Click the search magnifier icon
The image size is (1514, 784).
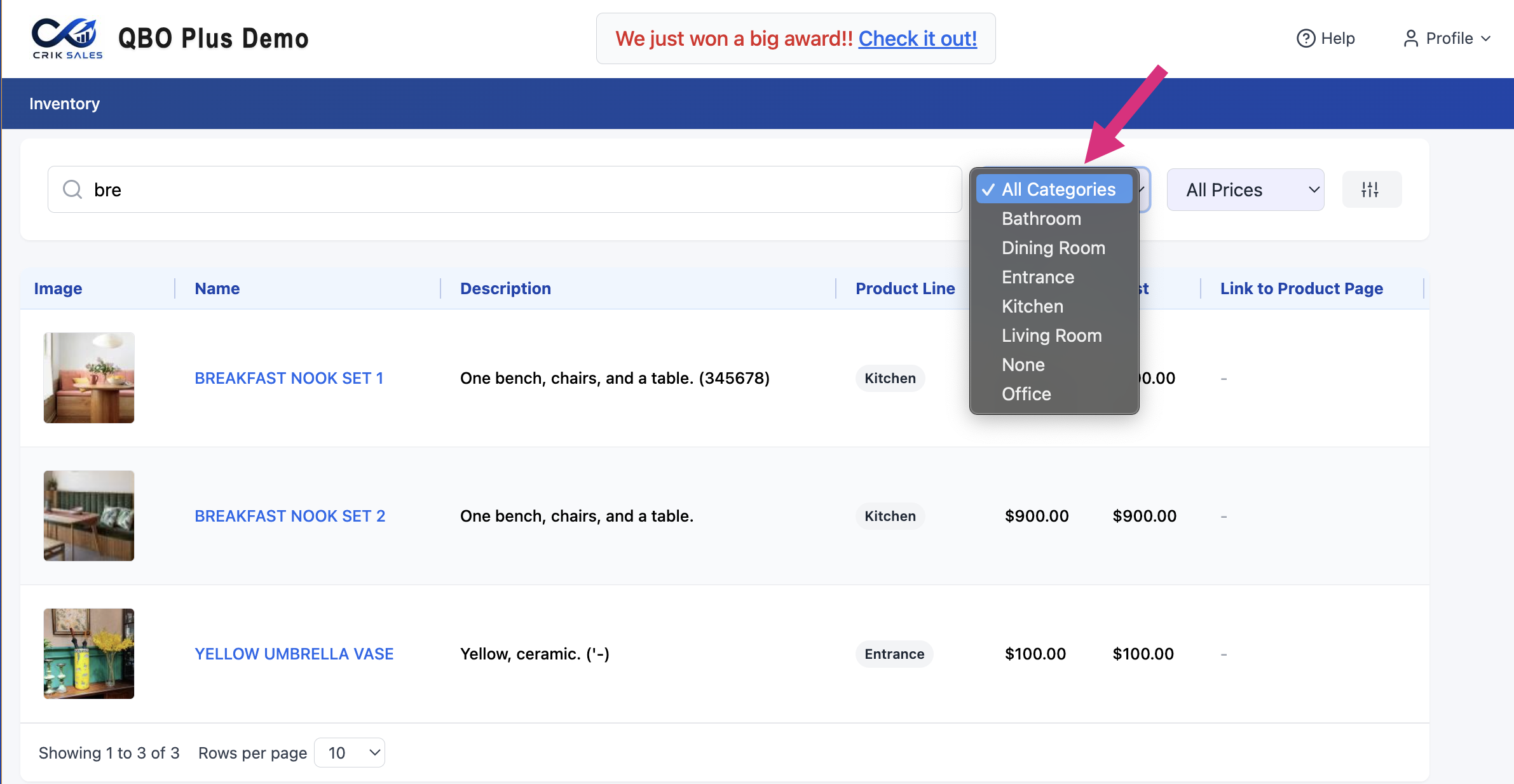tap(72, 189)
